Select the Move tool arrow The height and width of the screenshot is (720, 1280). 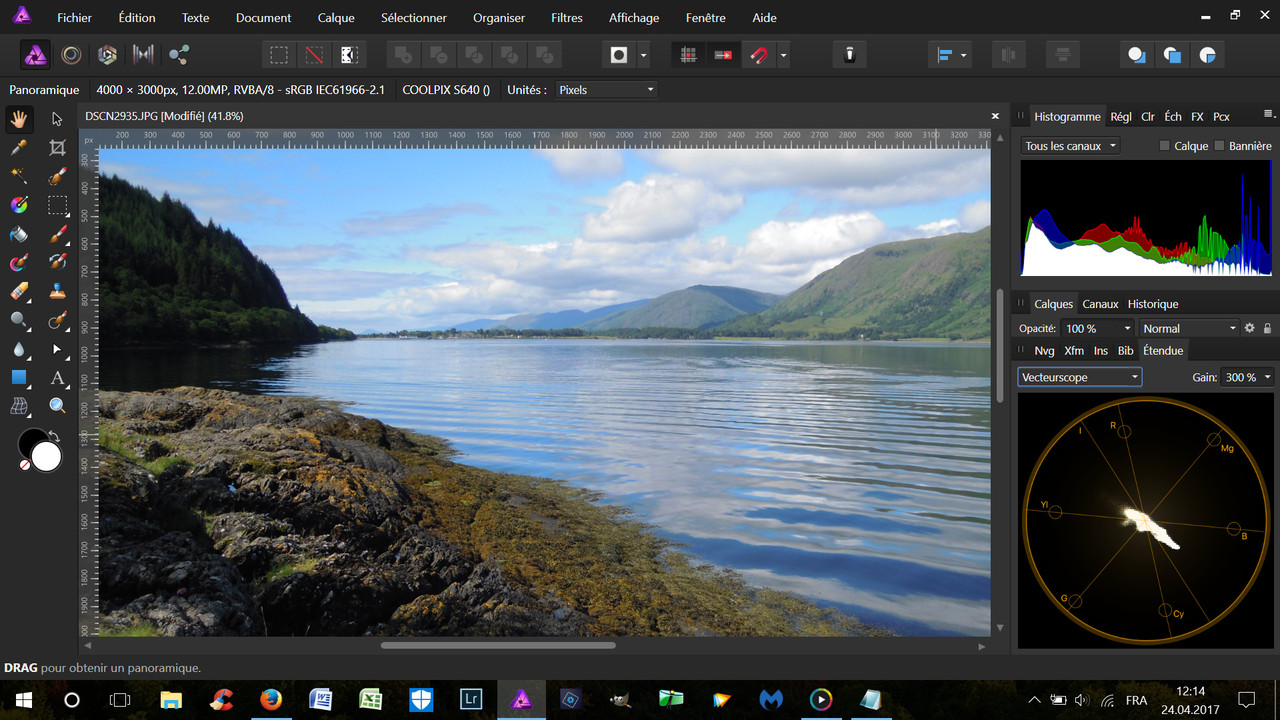pyautogui.click(x=57, y=119)
